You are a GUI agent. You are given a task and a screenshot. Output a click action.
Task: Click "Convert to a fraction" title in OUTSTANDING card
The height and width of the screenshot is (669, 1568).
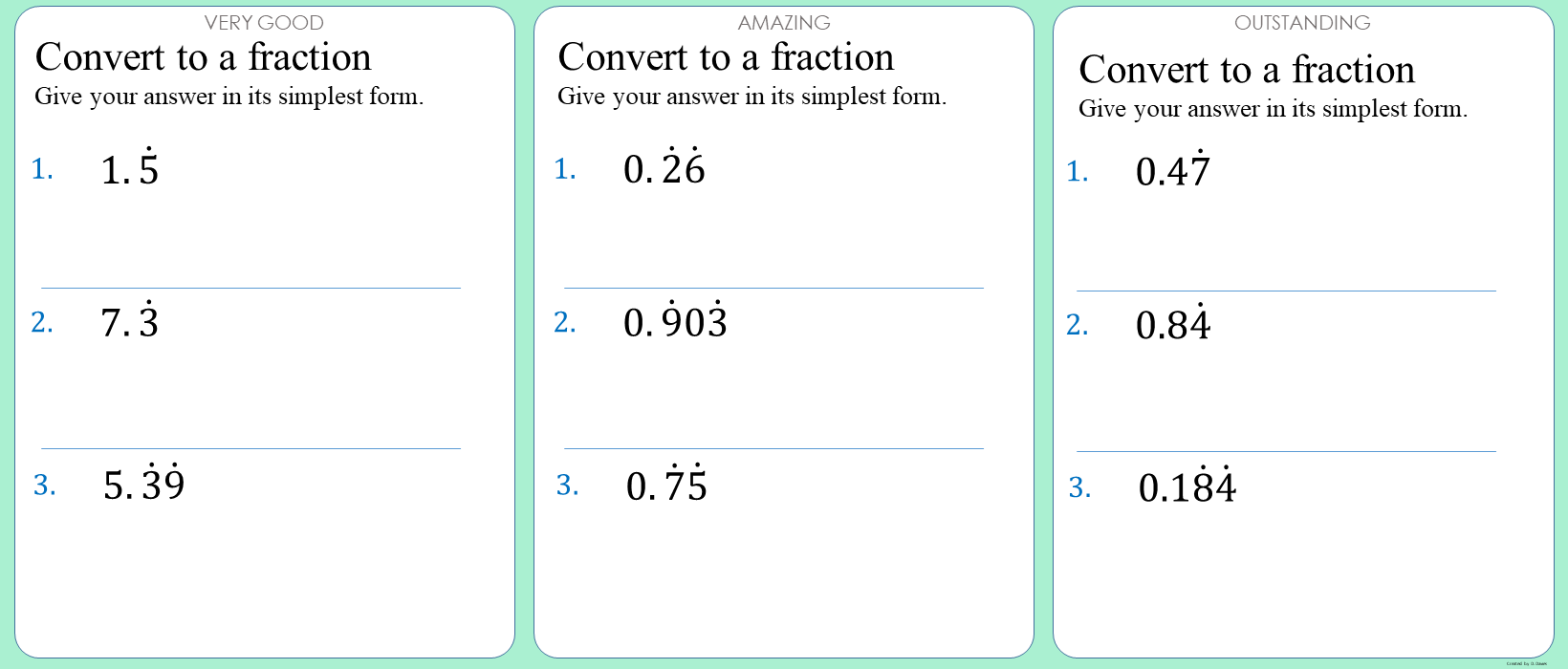(x=1247, y=71)
